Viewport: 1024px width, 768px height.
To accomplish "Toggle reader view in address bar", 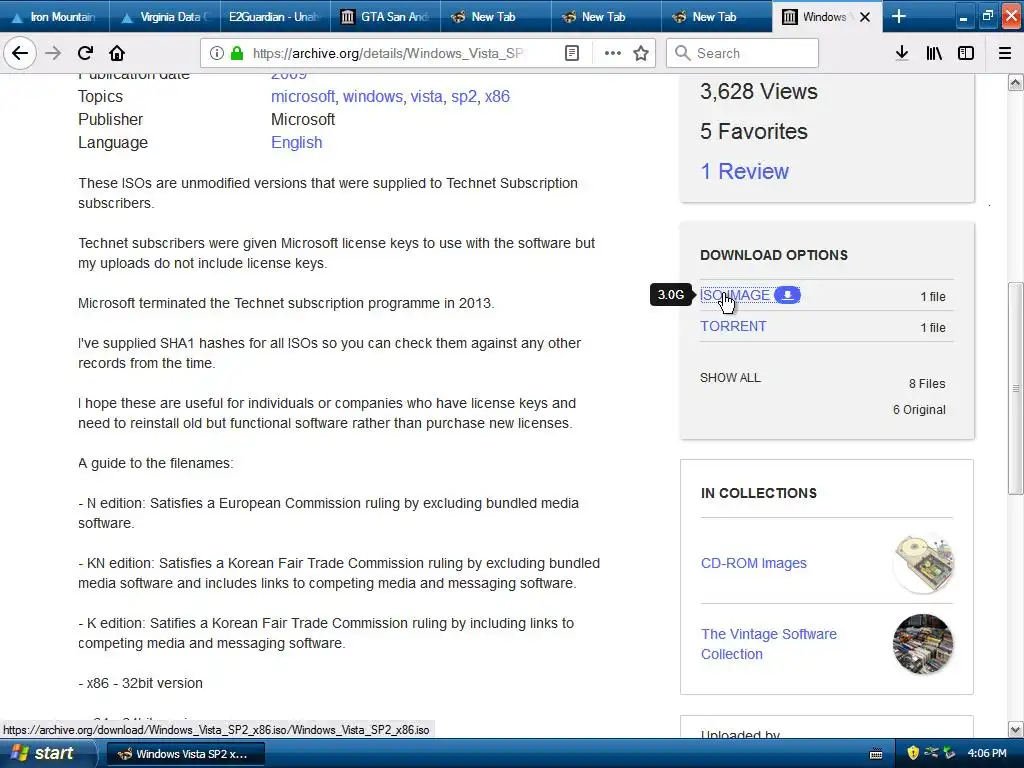I will 571,53.
